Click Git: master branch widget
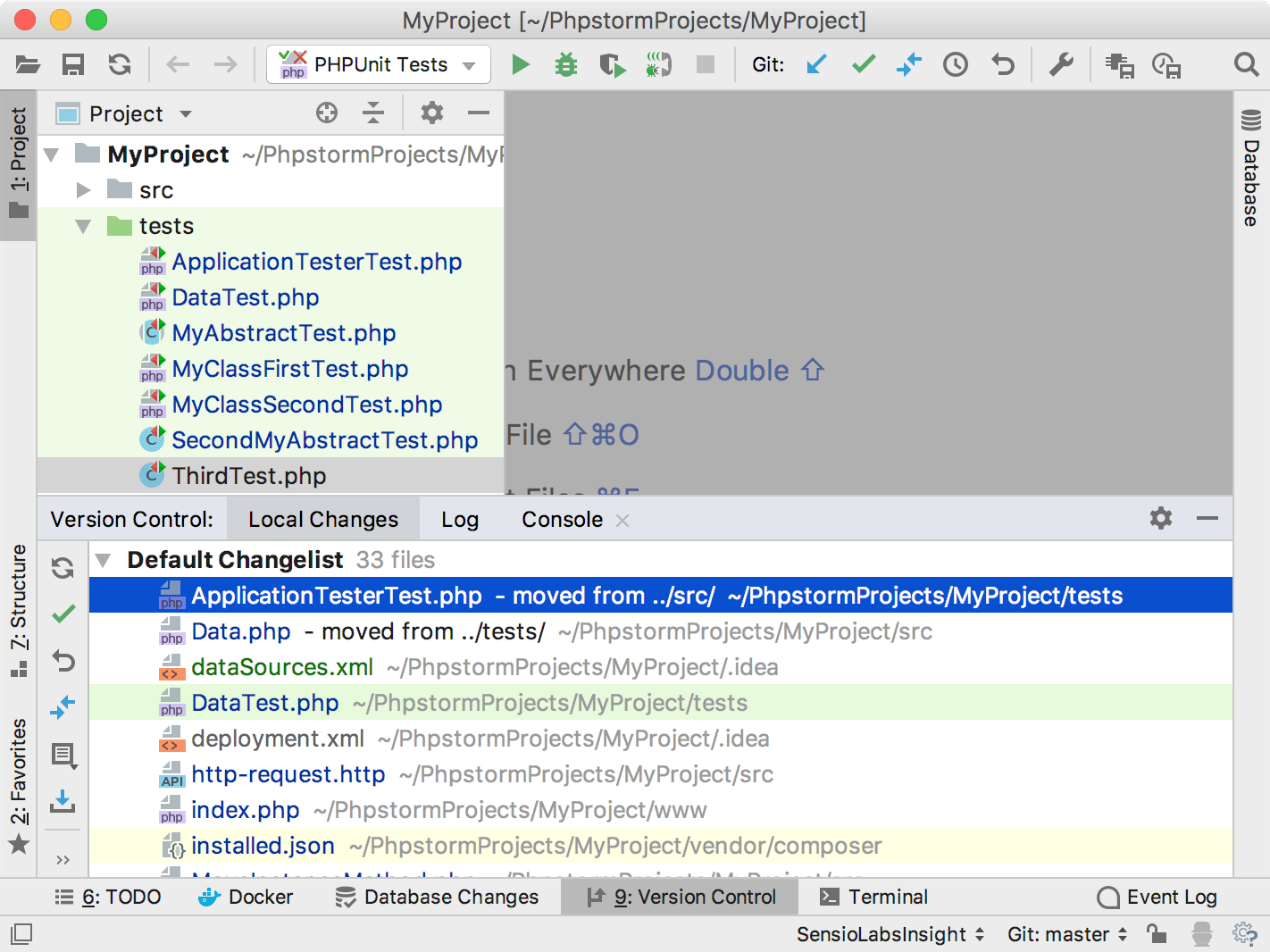 click(x=1066, y=934)
